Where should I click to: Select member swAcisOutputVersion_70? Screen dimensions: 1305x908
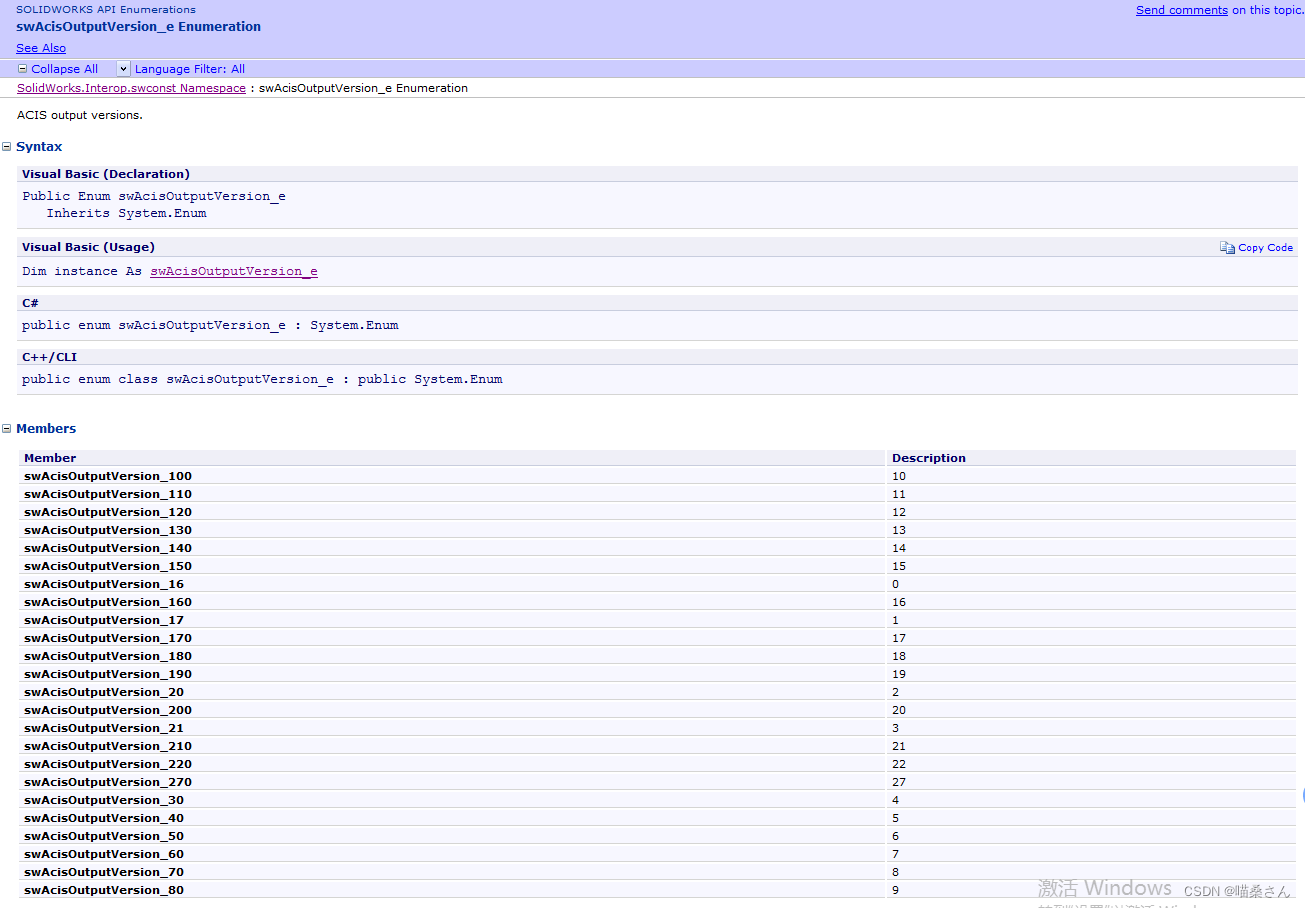pyautogui.click(x=104, y=872)
